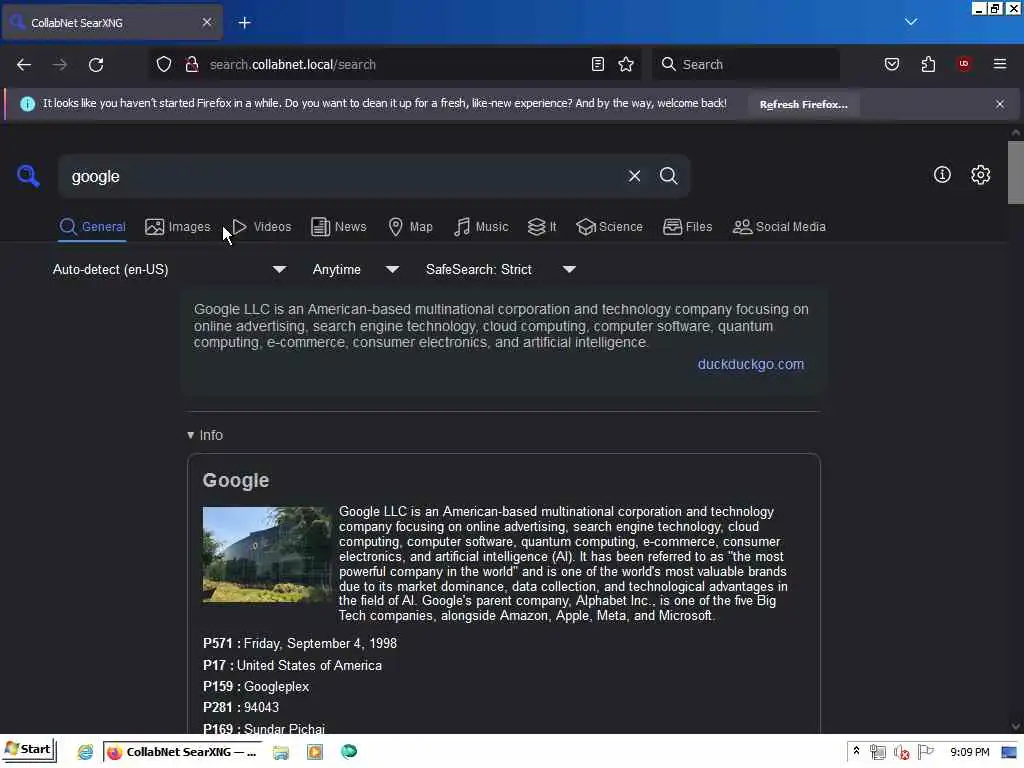Click the Firefox Search box
The width and height of the screenshot is (1024, 768).
745,64
